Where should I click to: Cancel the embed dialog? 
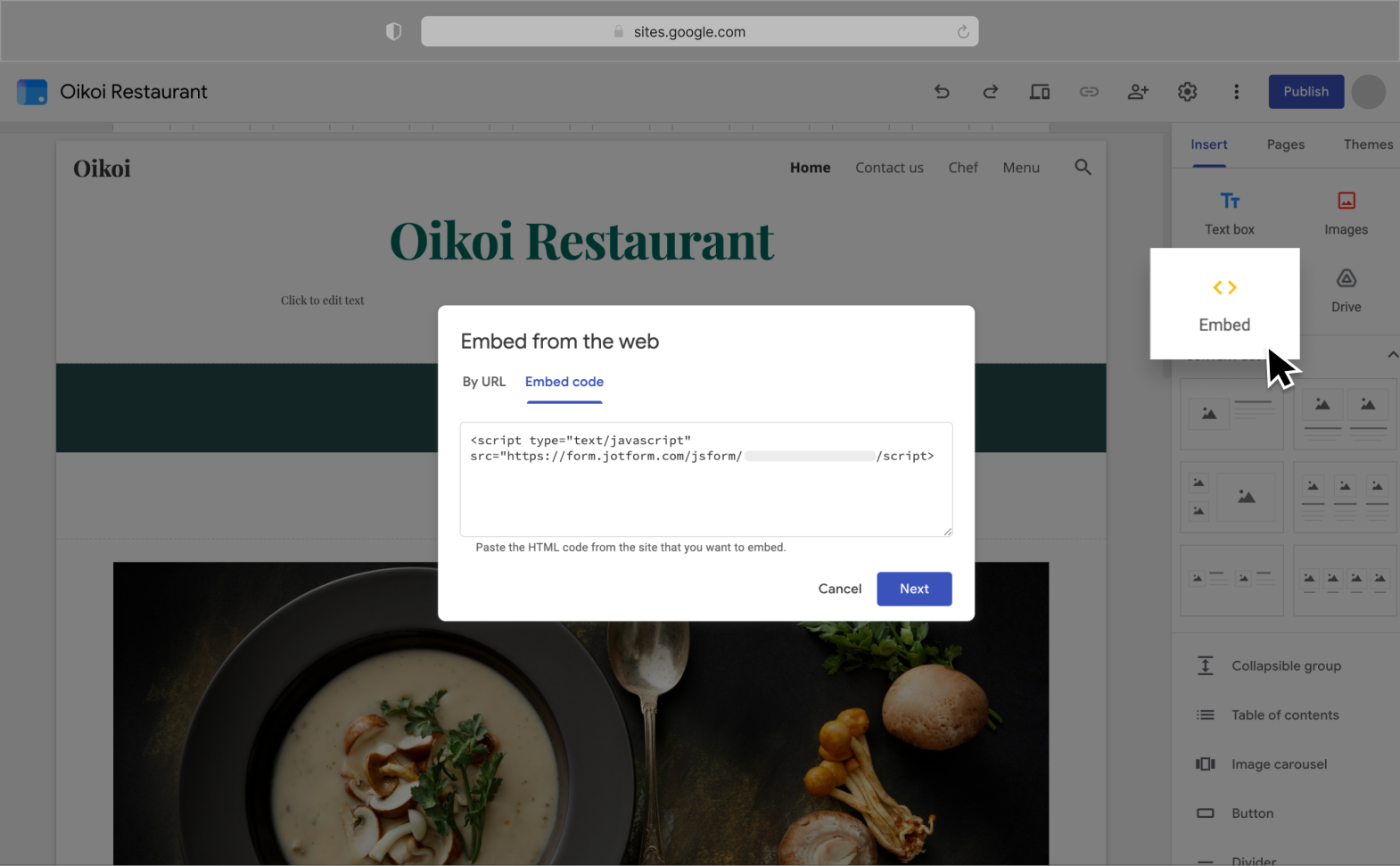tap(840, 589)
